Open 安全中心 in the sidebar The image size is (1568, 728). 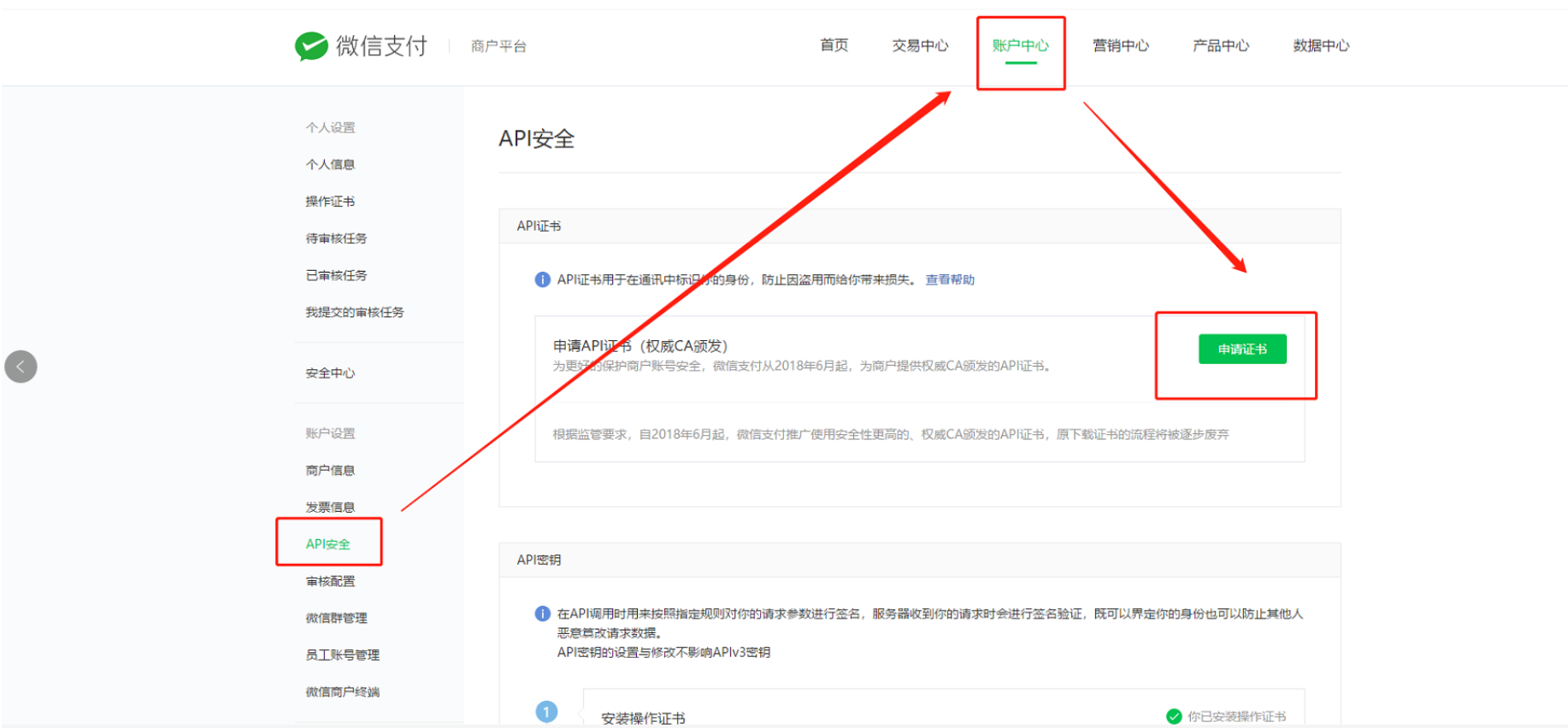[330, 373]
